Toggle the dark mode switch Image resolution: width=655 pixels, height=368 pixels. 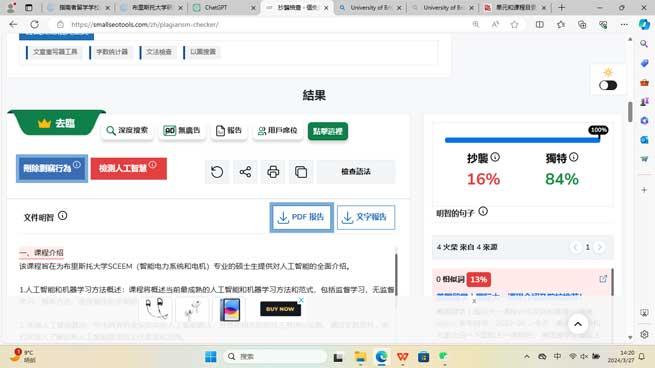point(608,85)
